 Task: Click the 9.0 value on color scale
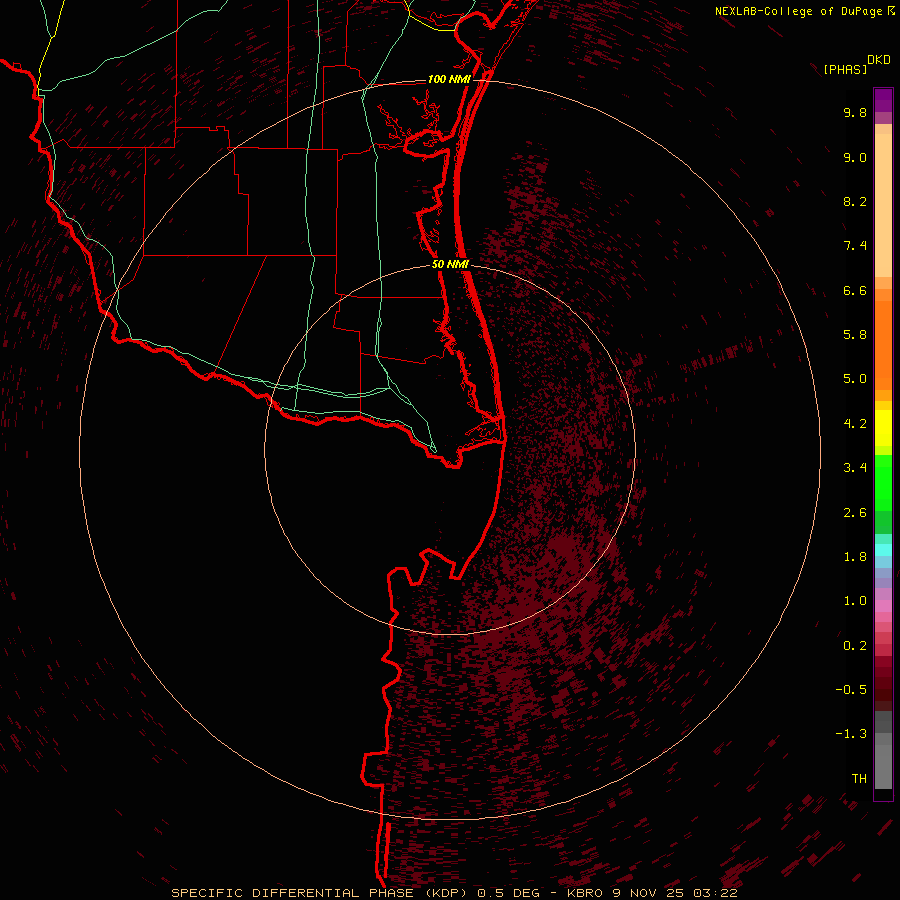click(855, 157)
